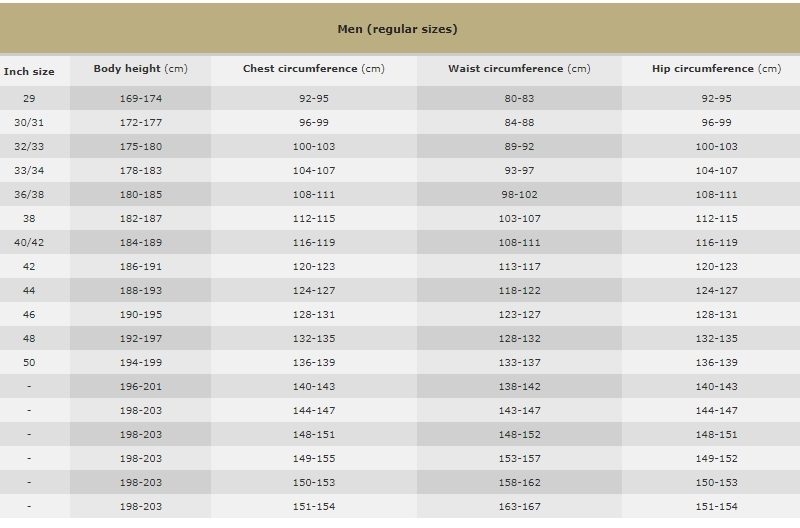800x528 pixels.
Task: Click body height 196-201 cell
Action: click(140, 387)
